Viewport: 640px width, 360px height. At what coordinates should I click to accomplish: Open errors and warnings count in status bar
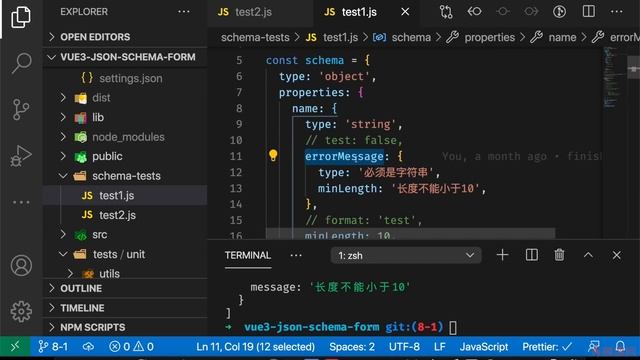131,347
